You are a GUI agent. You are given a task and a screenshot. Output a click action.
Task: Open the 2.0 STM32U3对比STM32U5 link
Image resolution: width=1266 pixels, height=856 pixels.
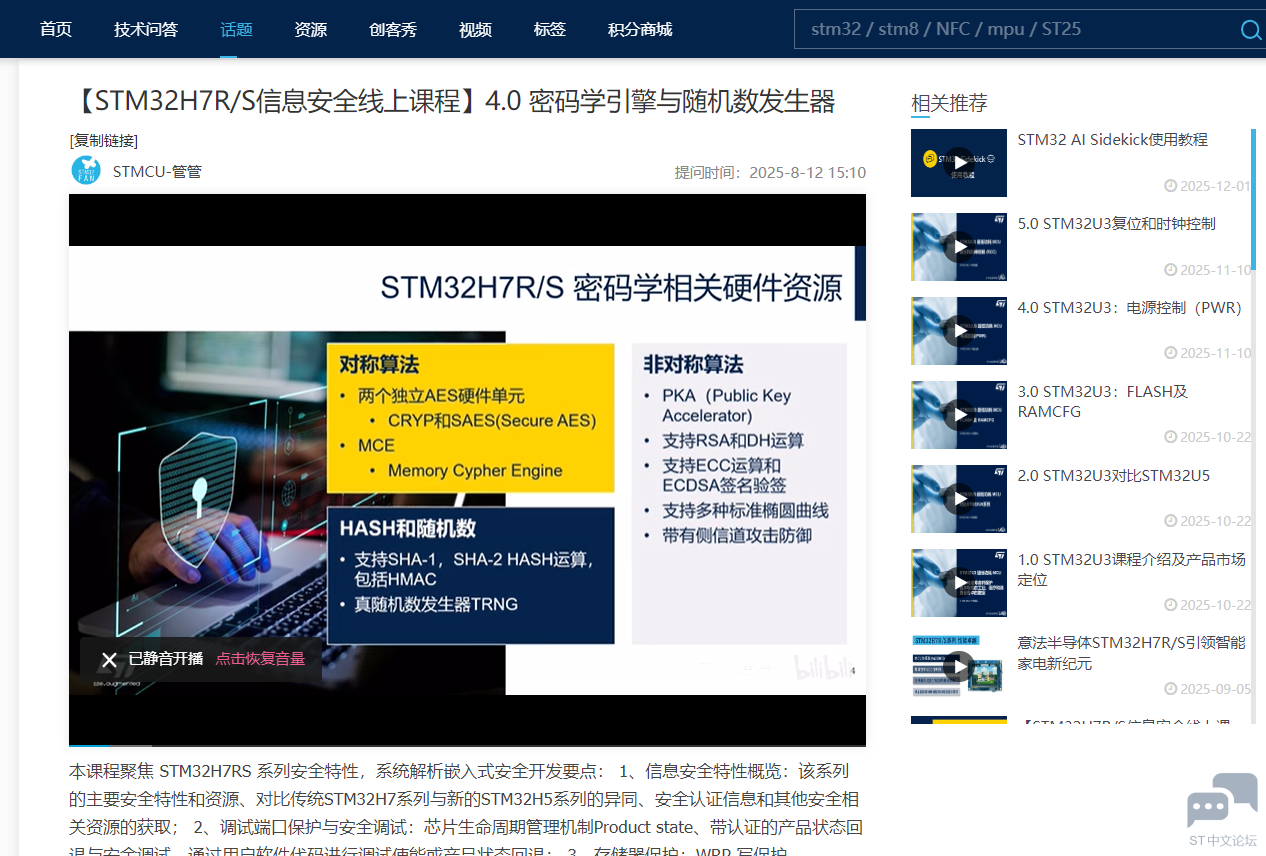coord(1114,476)
